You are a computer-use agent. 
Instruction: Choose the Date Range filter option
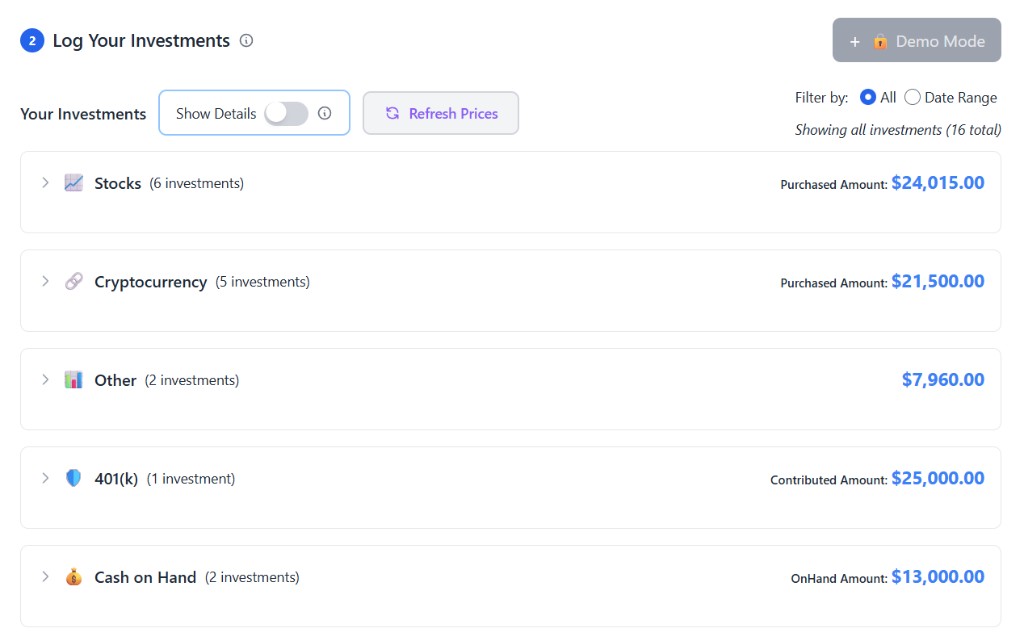pos(913,97)
